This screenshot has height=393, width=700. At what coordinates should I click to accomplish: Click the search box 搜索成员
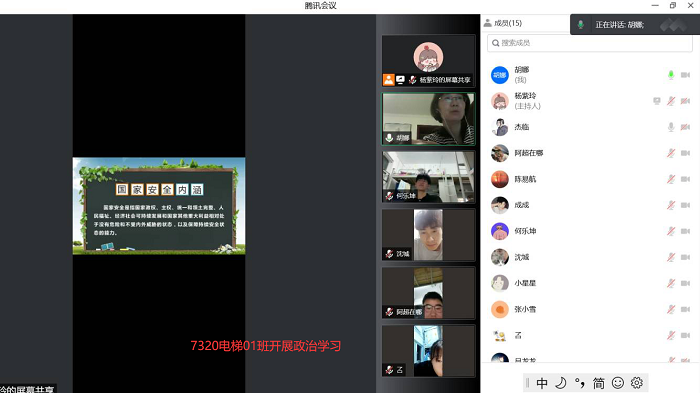click(x=590, y=43)
